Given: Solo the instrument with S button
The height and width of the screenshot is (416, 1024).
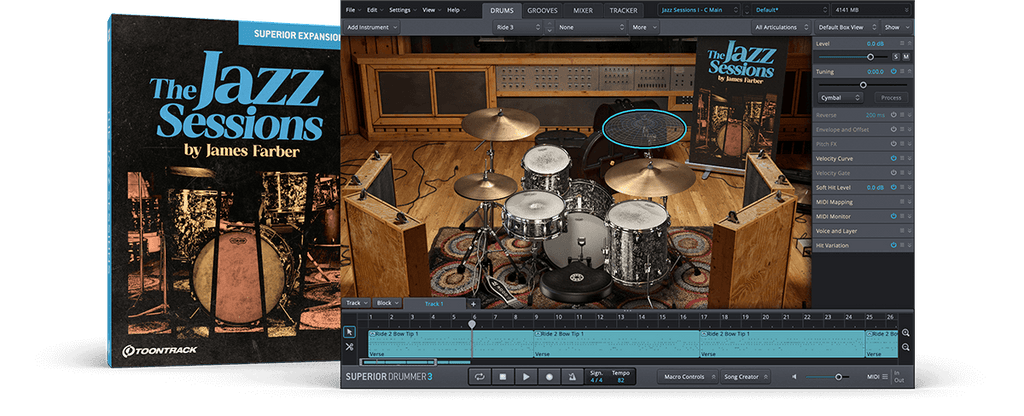Looking at the screenshot, I should pyautogui.click(x=896, y=57).
